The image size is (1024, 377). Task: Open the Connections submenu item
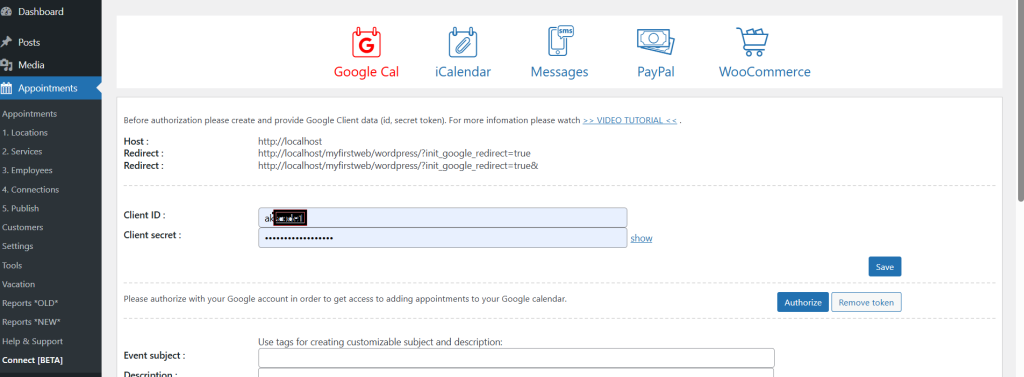pyautogui.click(x=31, y=189)
